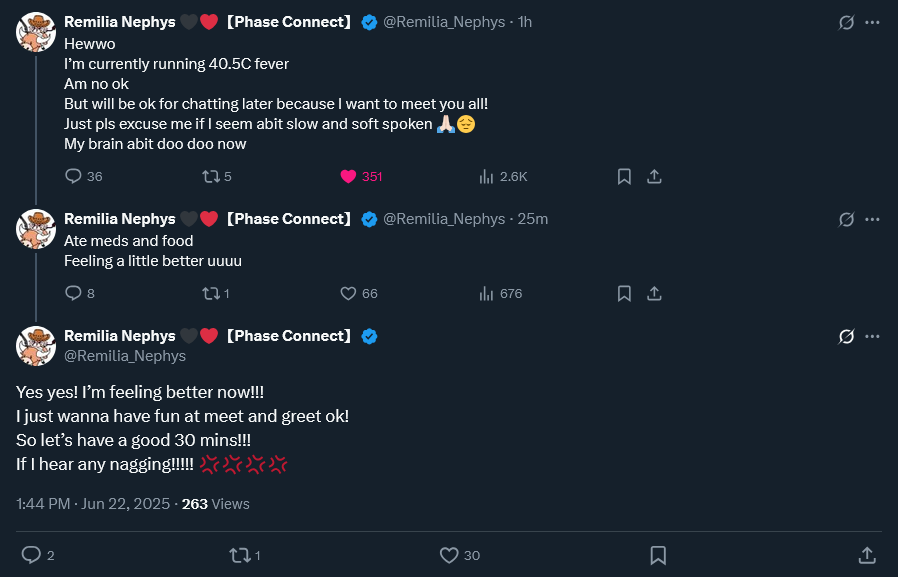Share the first fever tweet
The image size is (898, 577).
click(x=654, y=176)
